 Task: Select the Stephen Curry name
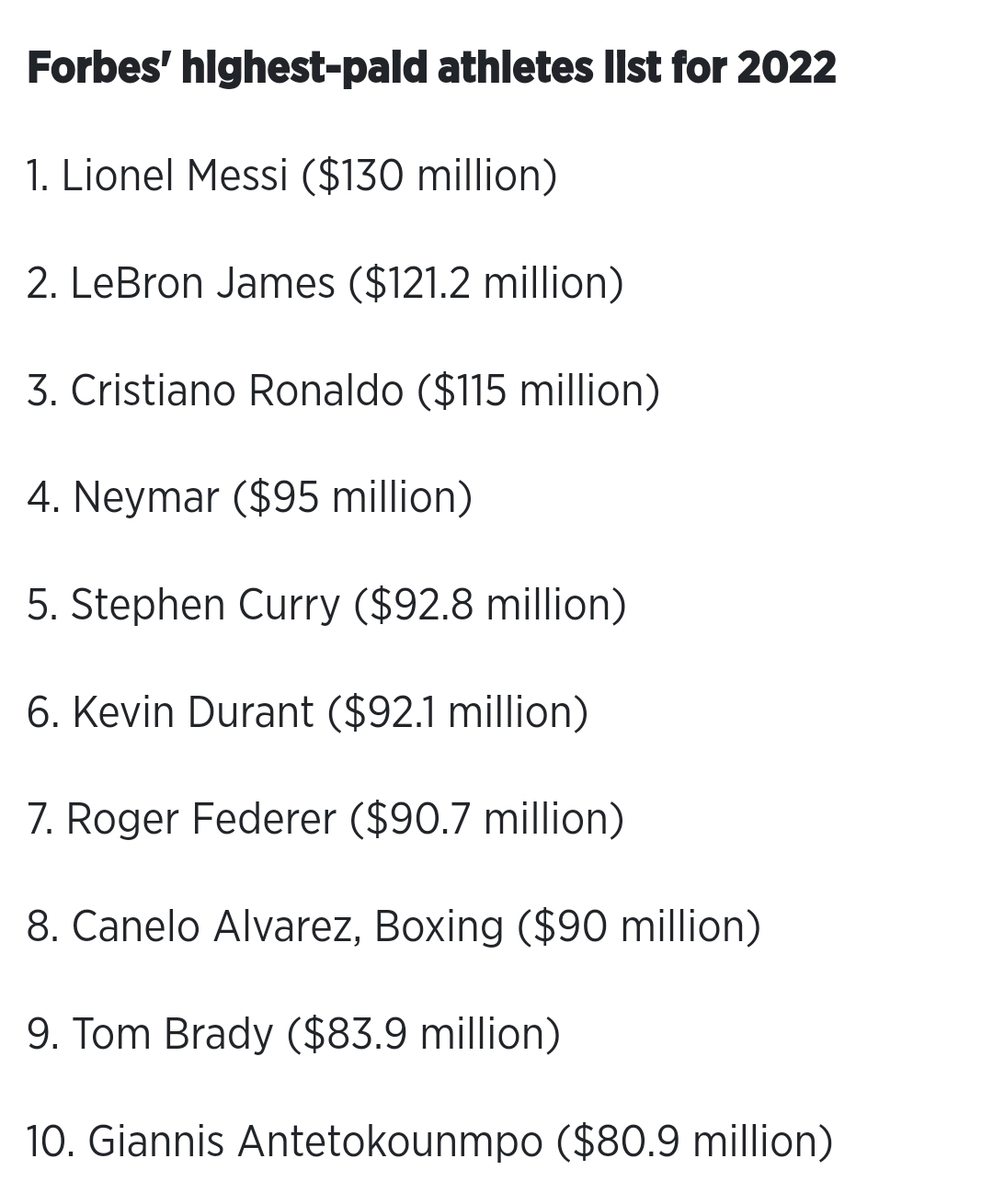coord(205,606)
